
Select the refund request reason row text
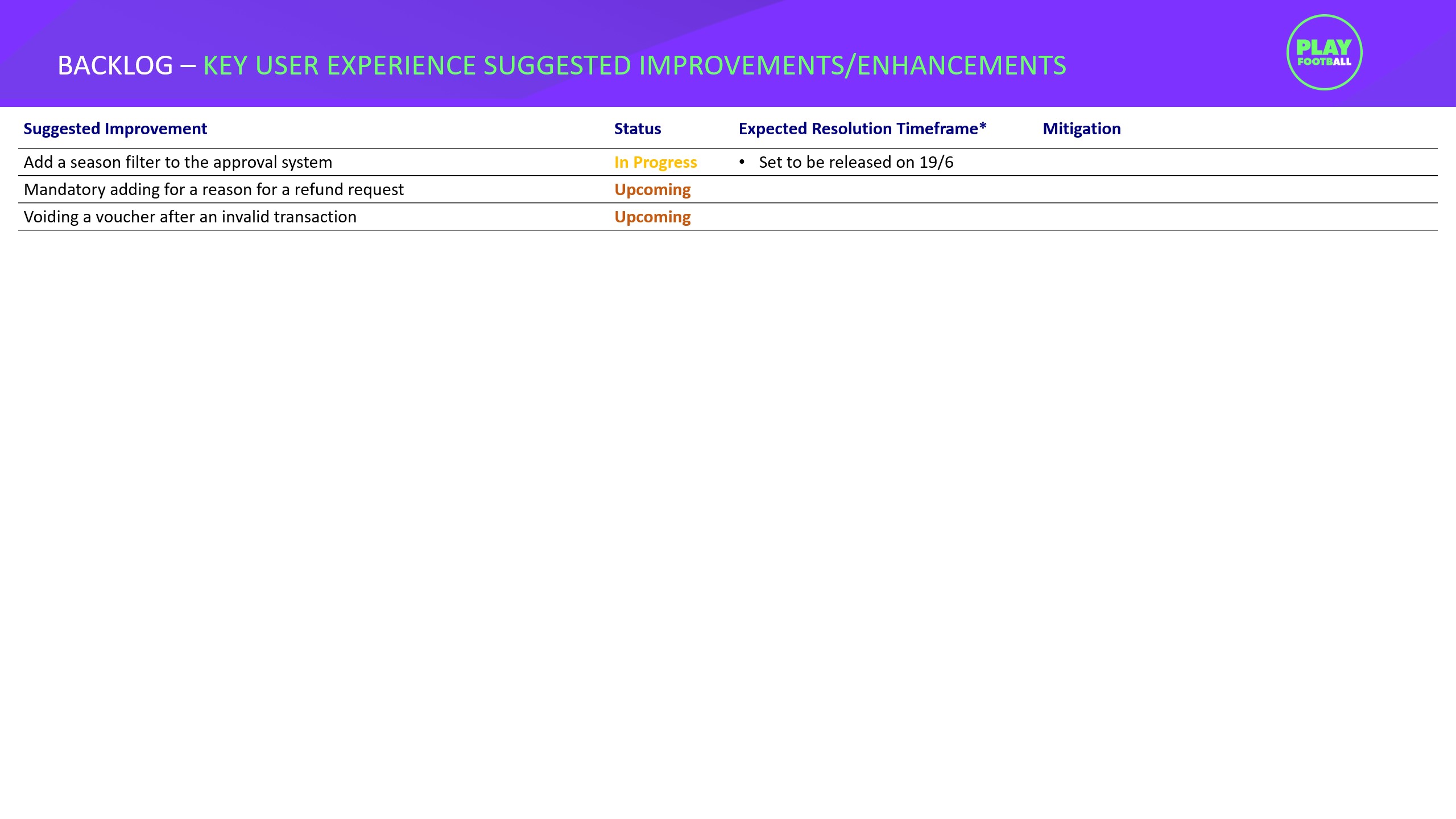213,189
